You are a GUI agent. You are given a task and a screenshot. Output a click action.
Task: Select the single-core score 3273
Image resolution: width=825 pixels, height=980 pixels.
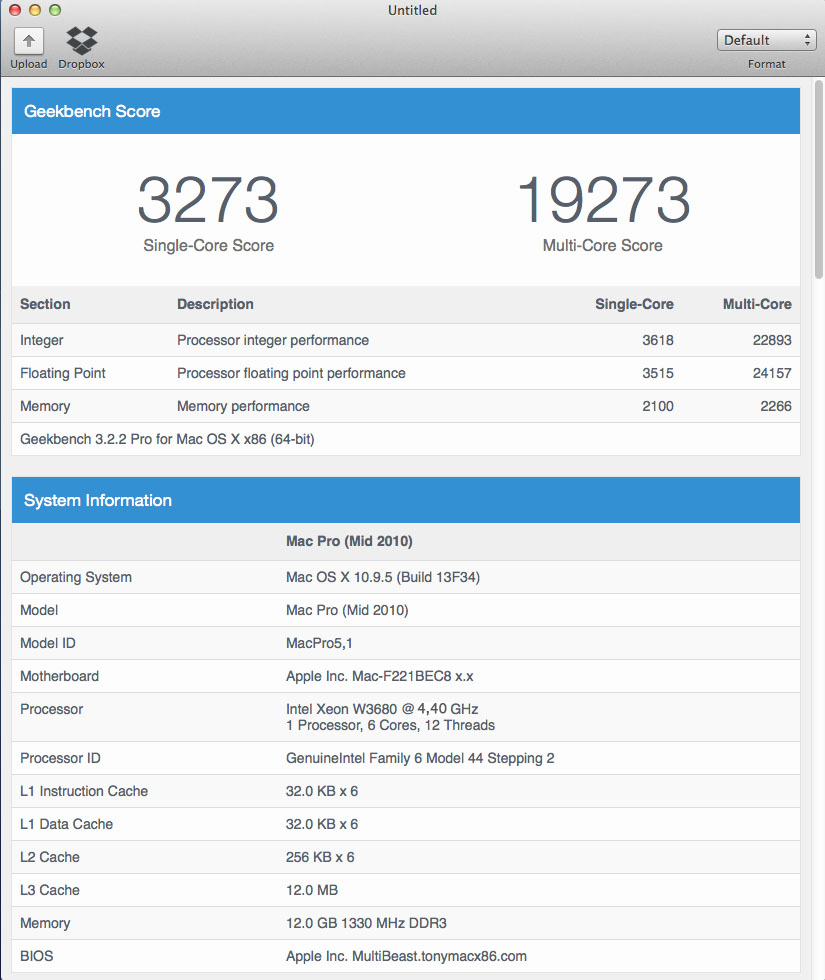208,199
